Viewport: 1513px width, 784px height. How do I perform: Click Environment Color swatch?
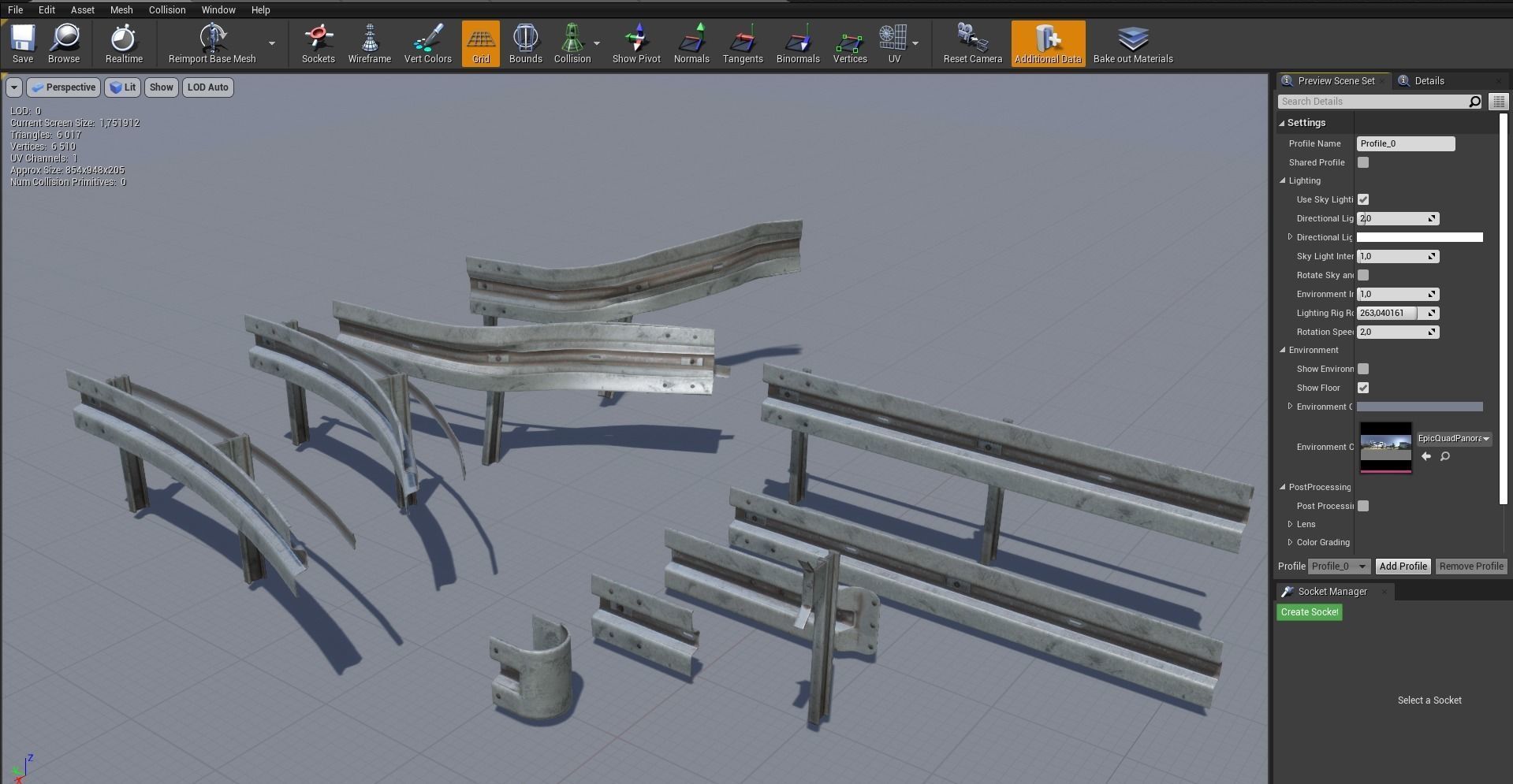tap(1420, 407)
